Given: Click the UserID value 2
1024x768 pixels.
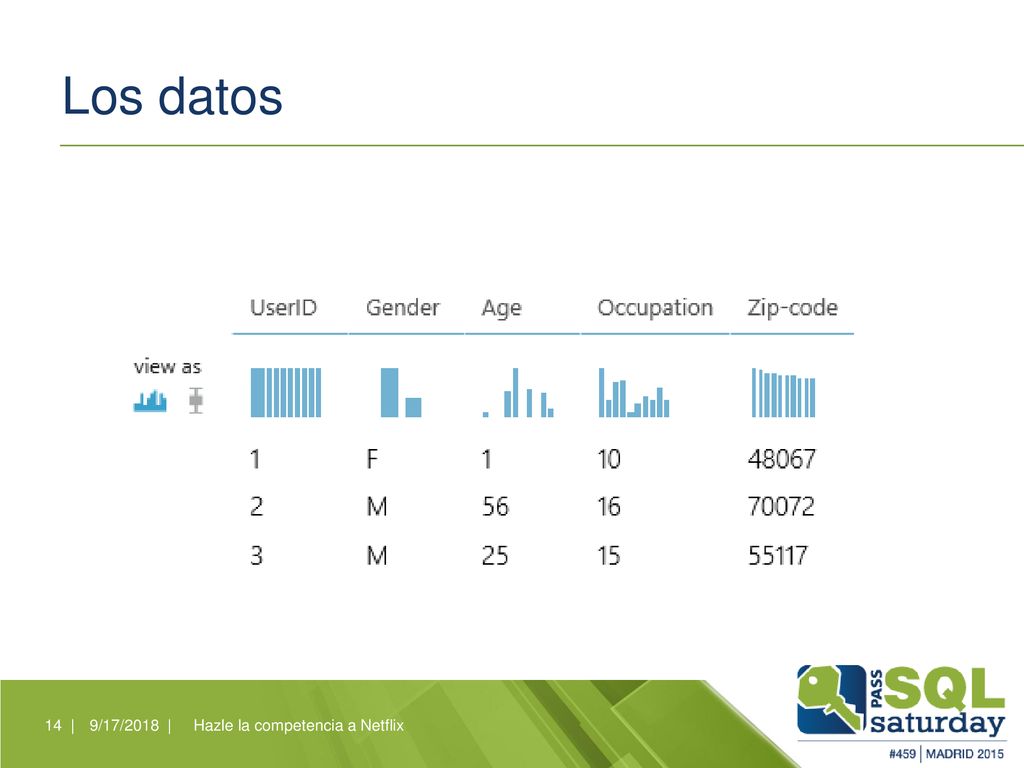Looking at the screenshot, I should pyautogui.click(x=257, y=507).
